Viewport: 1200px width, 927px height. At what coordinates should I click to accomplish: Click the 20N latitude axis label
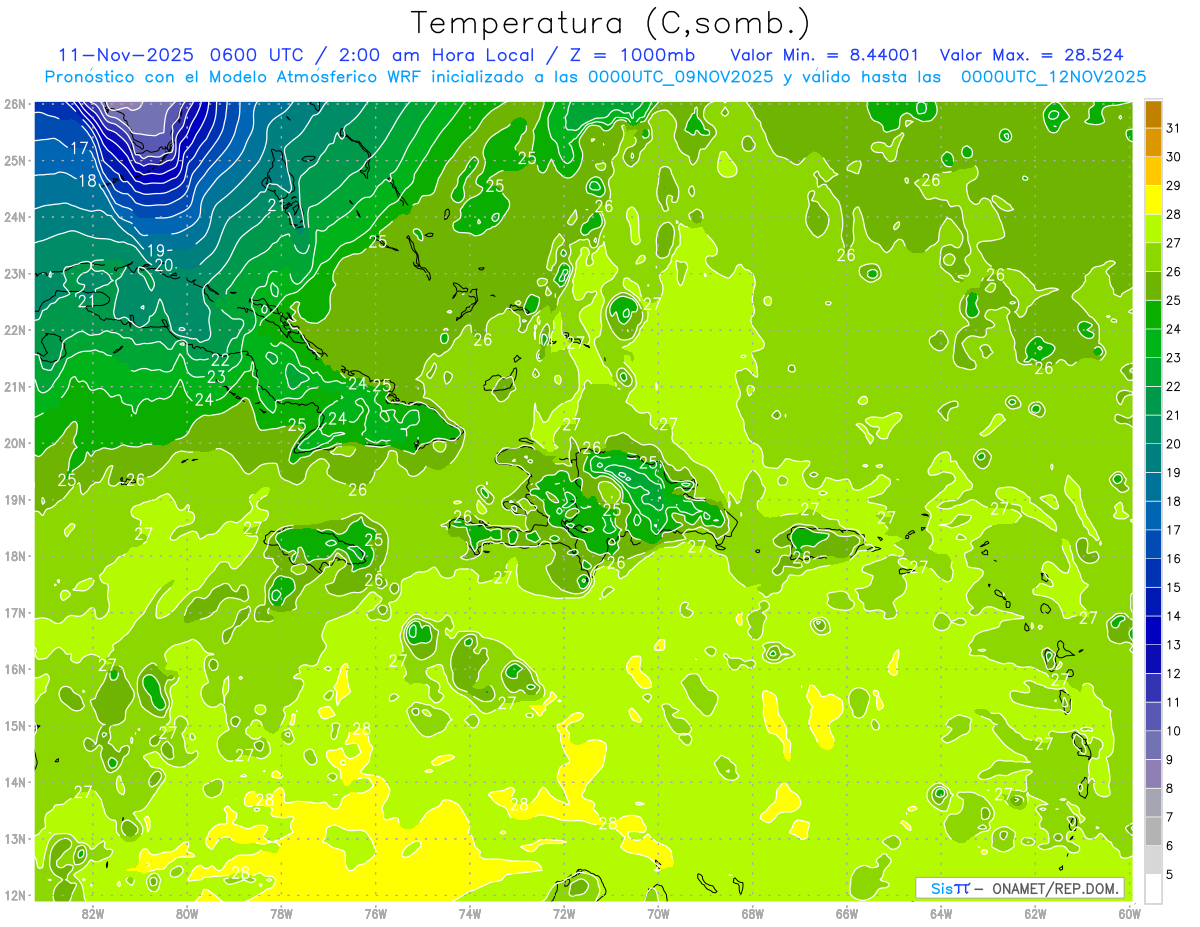(x=15, y=443)
